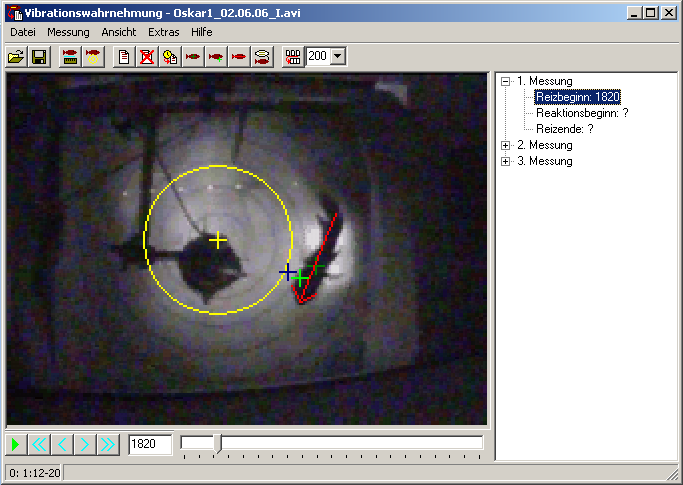Viewport: 683px width, 485px height.
Task: Minimize the Vibrationswahrnehmung window
Action: click(634, 13)
